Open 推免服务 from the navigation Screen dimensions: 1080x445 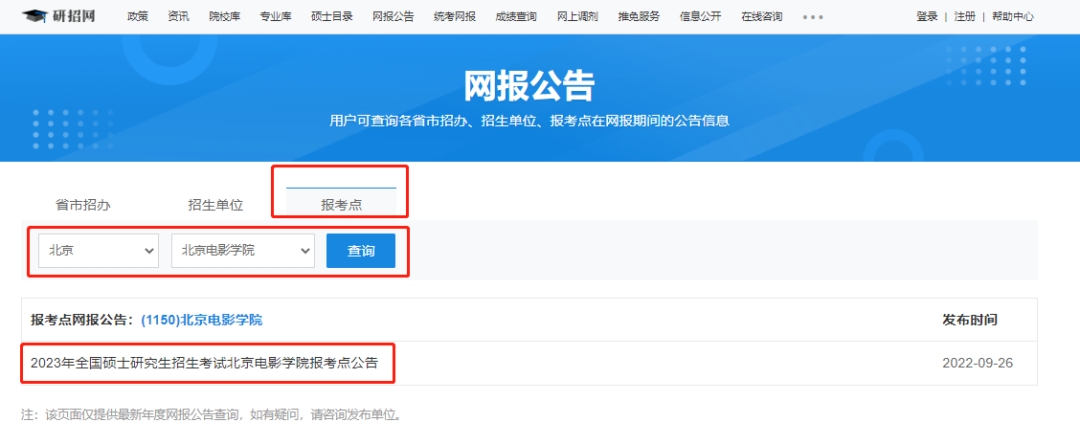click(638, 17)
